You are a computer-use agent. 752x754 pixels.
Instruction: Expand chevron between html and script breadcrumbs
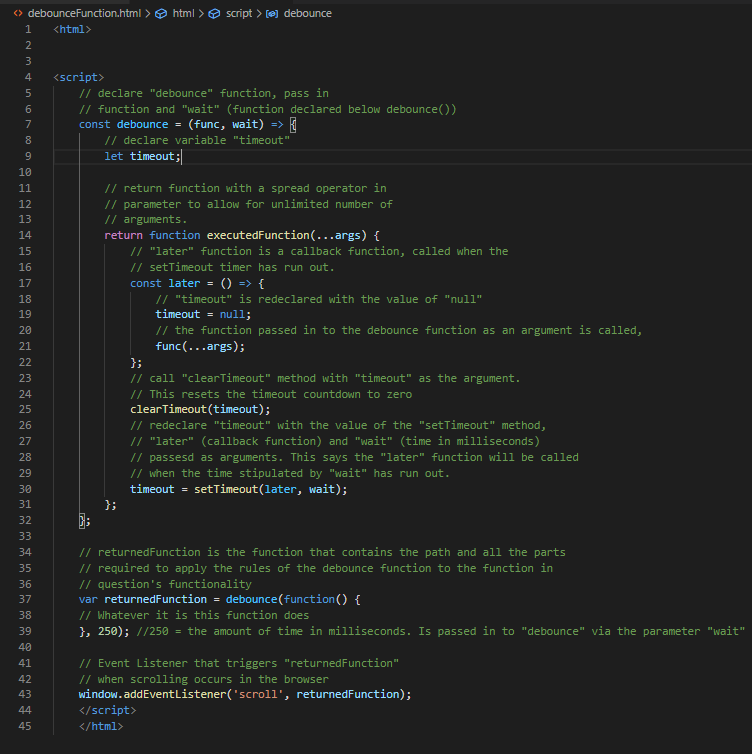click(201, 13)
